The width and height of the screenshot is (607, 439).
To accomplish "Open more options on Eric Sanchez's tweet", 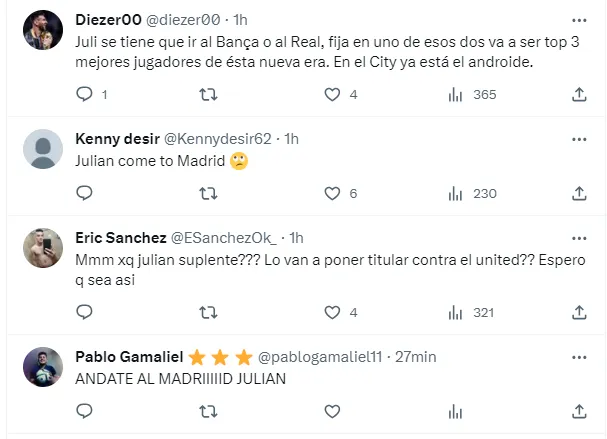I will pyautogui.click(x=579, y=237).
